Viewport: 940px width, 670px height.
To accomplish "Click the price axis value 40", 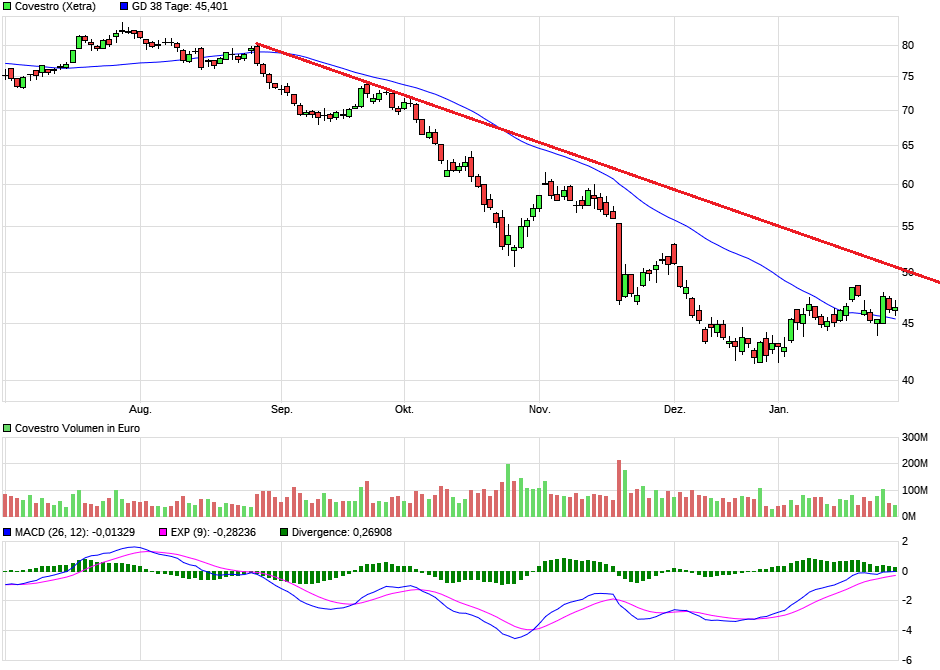I will coord(908,381).
